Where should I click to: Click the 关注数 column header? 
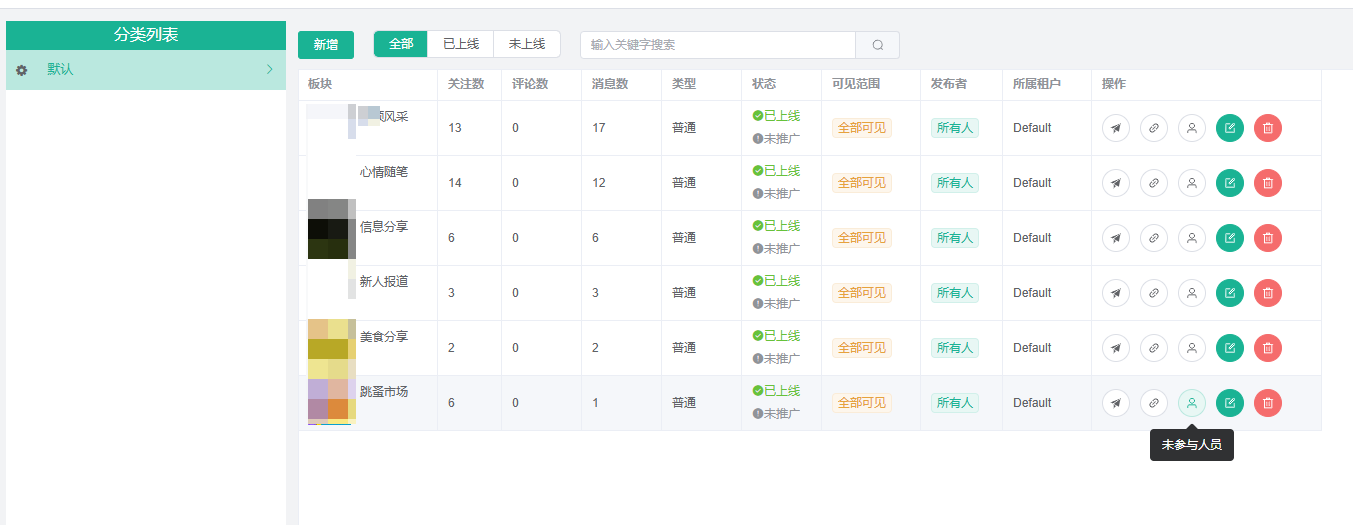tap(466, 84)
